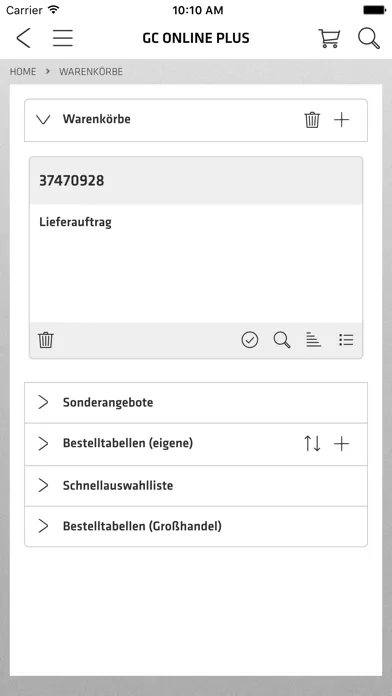Image resolution: width=392 pixels, height=696 pixels.
Task: Activate basket 37470928 with the checkmark icon
Action: point(250,340)
